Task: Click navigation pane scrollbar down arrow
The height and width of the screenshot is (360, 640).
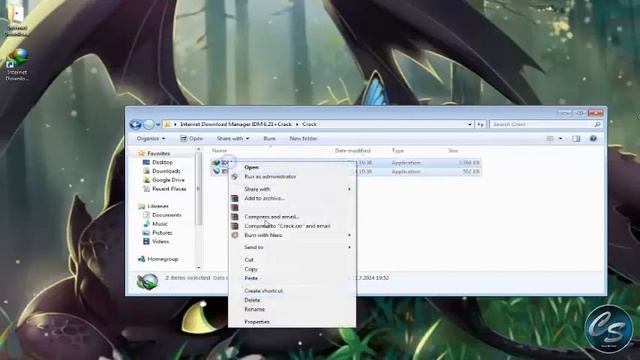Action: (199, 267)
